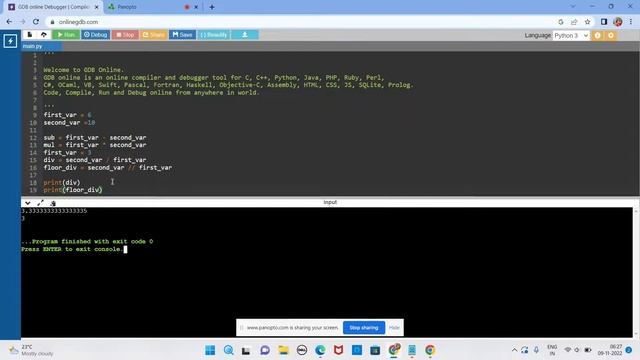Close the Panopto browser tab
The height and width of the screenshot is (360, 640).
tap(196, 7)
